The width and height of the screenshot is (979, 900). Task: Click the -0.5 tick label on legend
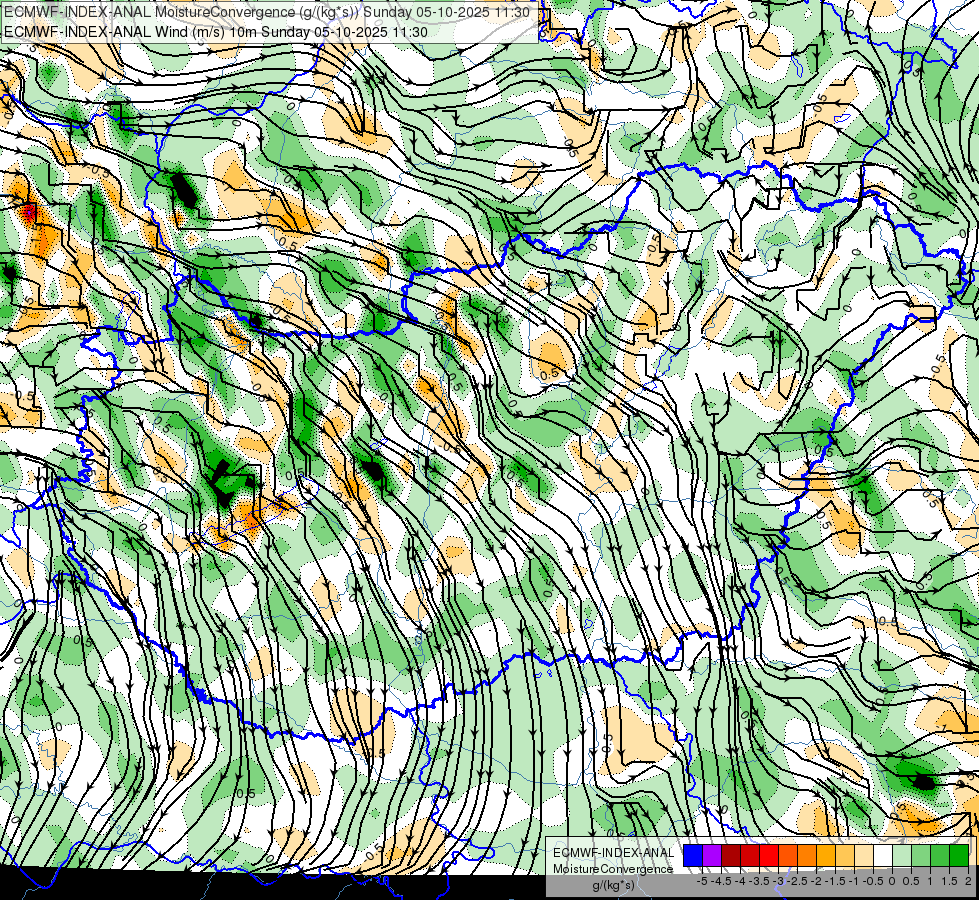coord(873,881)
